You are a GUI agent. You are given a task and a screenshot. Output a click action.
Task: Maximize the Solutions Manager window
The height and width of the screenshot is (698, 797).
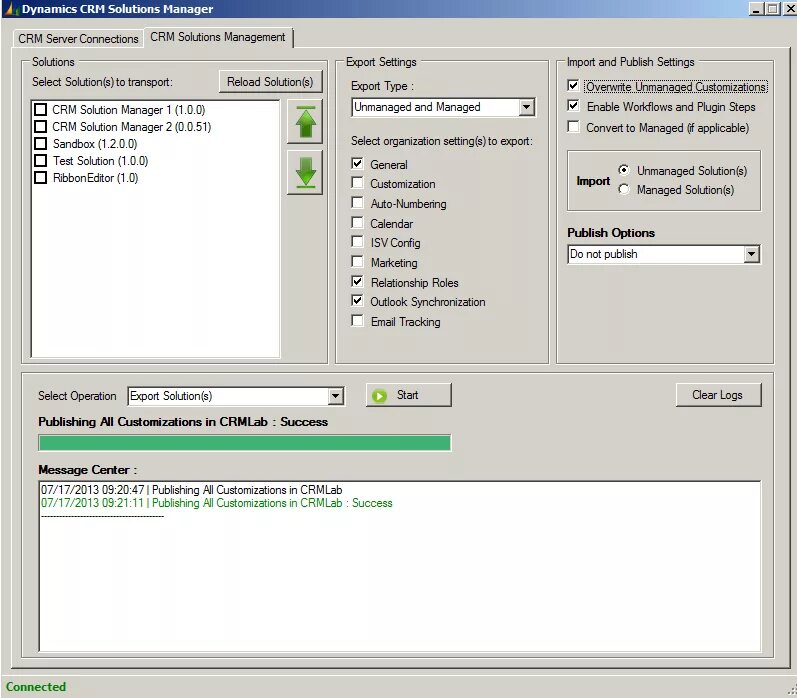[x=773, y=9]
